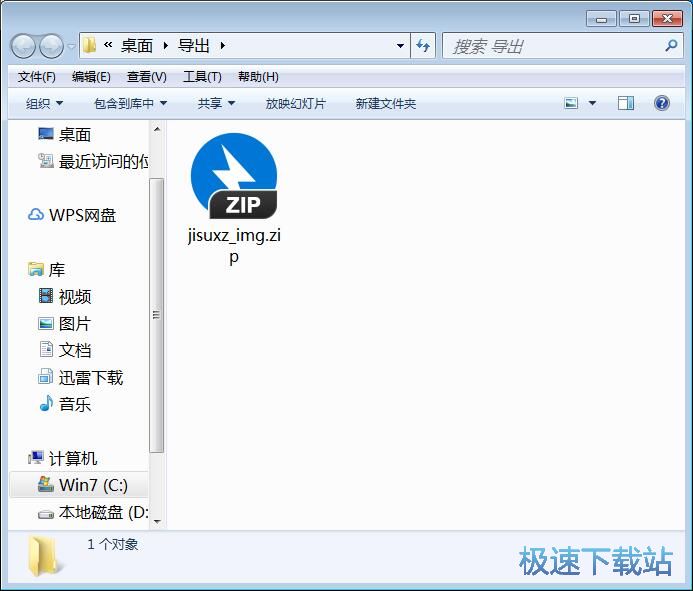Expand the arrow after the 导出 breadcrumb
Image resolution: width=693 pixels, height=591 pixels.
pyautogui.click(x=223, y=46)
